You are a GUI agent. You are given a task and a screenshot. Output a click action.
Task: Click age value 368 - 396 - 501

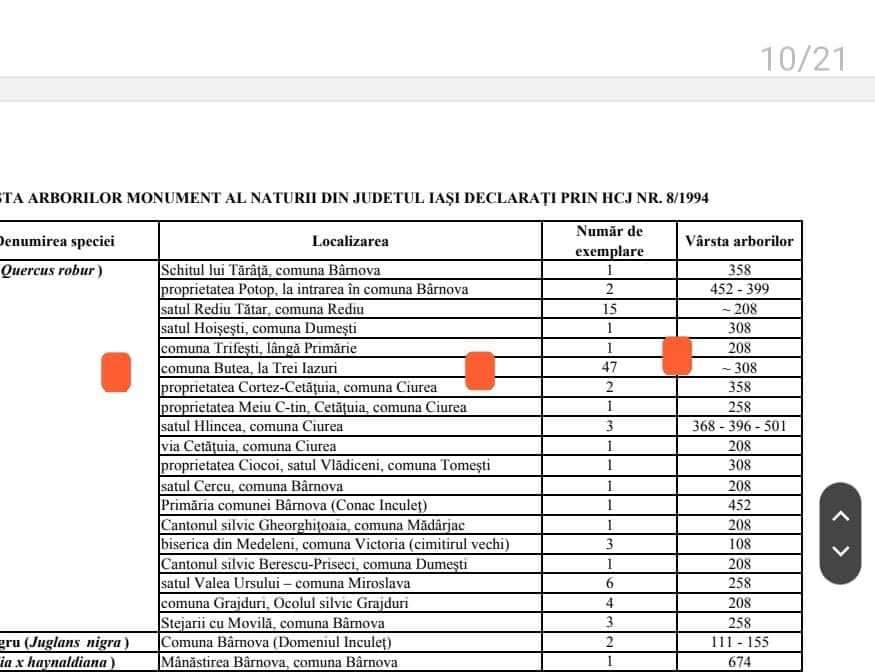(739, 426)
